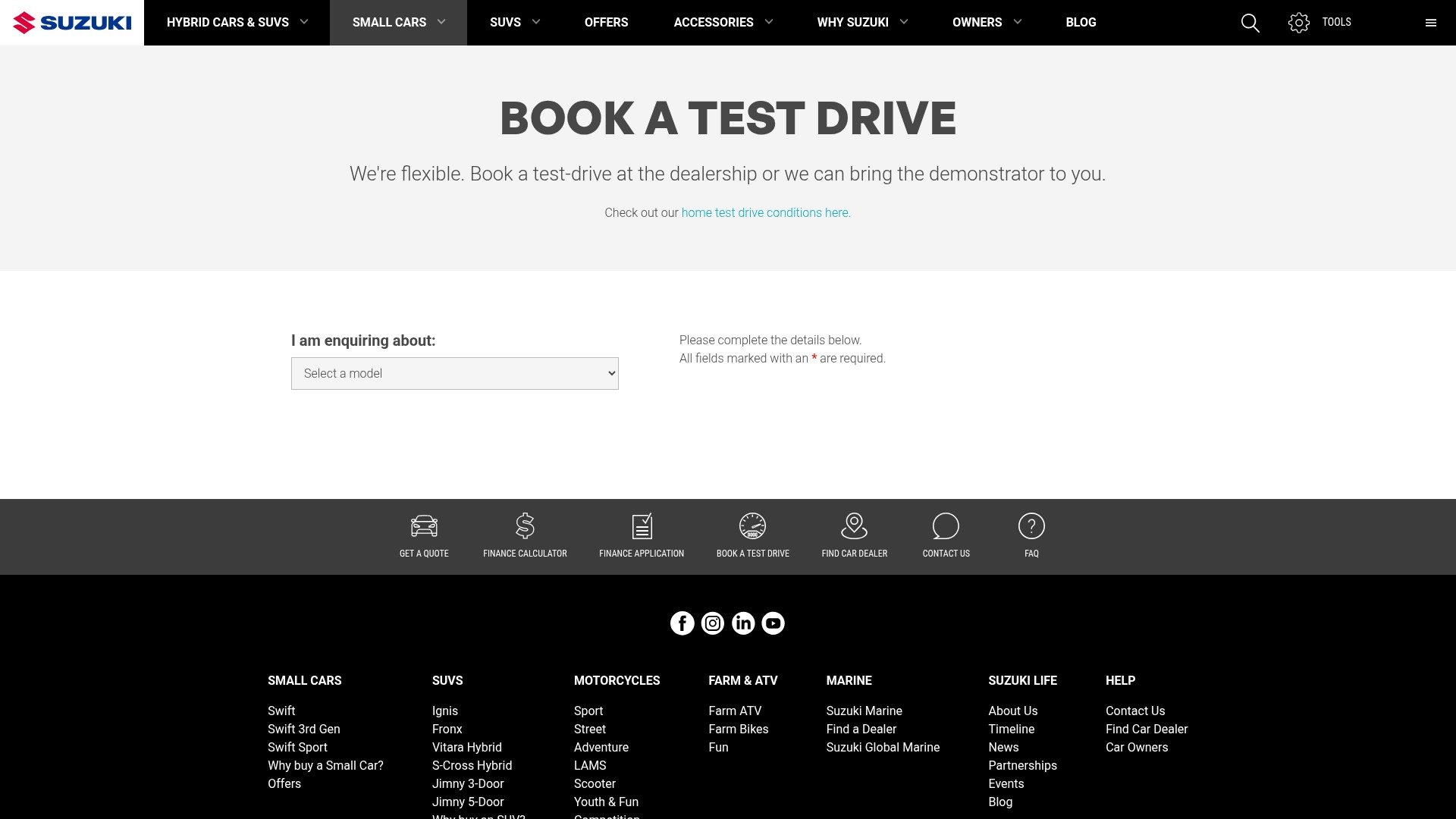The image size is (1456, 819).
Task: Open the Hybrid Cars & SUVs menu
Action: [x=227, y=23]
